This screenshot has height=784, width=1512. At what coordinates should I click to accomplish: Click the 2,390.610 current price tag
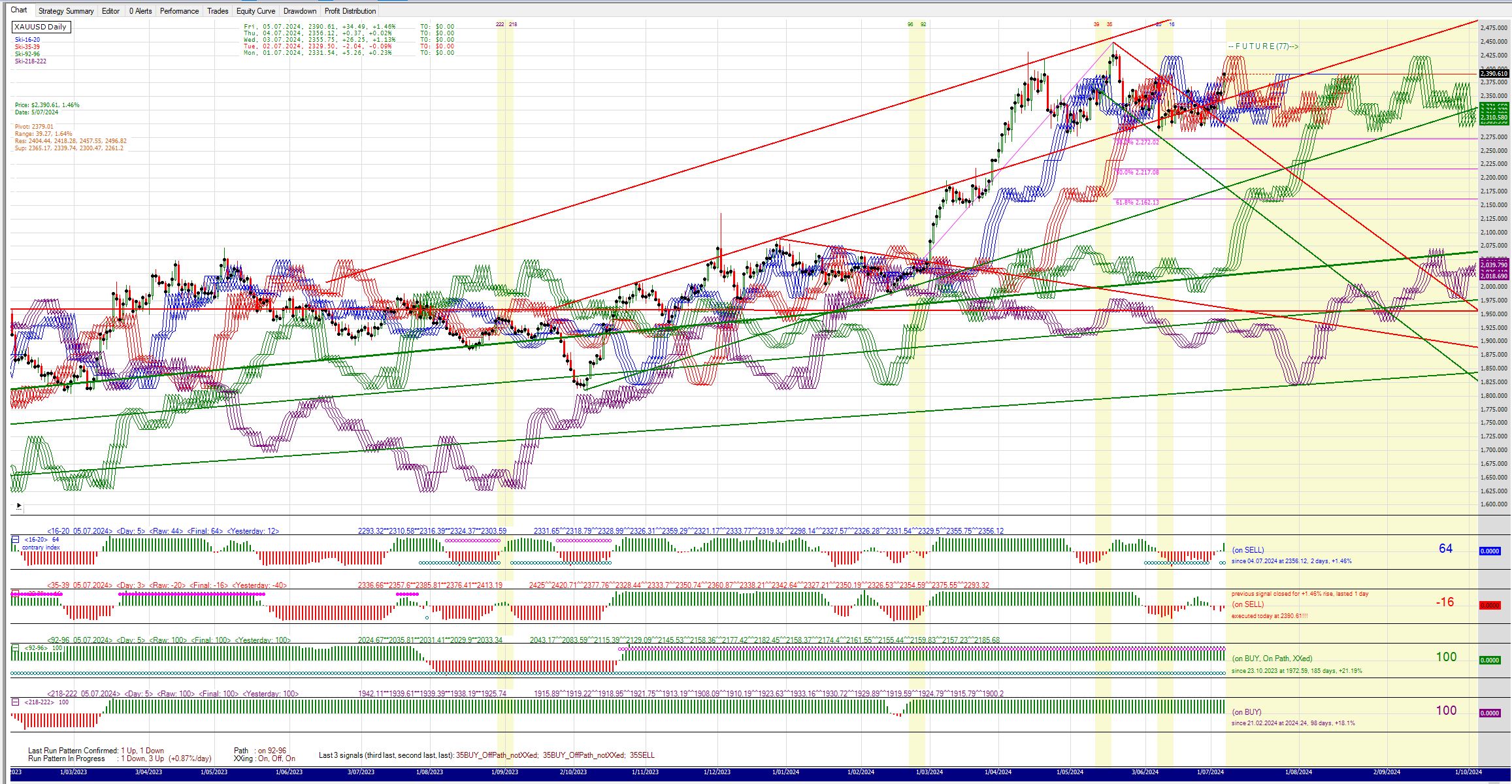pos(1494,74)
